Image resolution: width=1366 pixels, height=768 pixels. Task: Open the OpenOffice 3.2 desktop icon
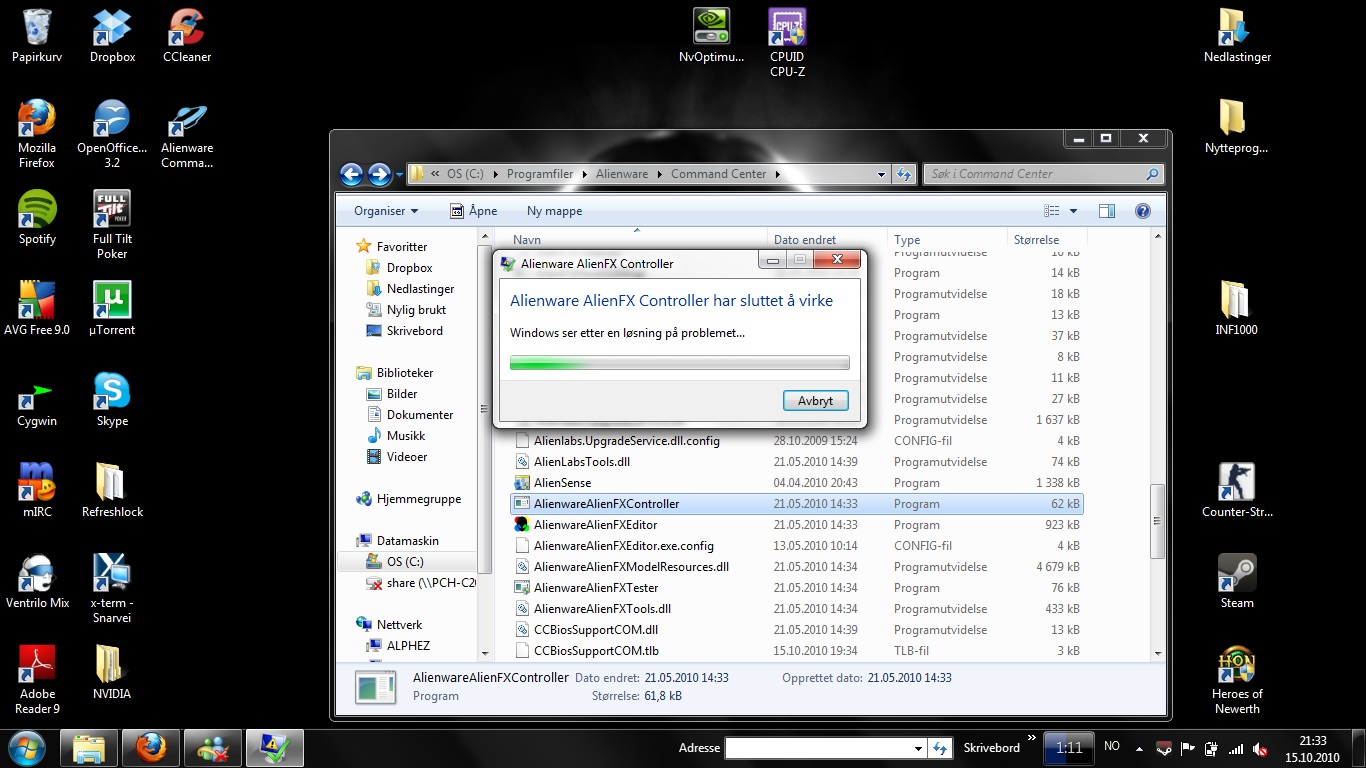pyautogui.click(x=112, y=133)
